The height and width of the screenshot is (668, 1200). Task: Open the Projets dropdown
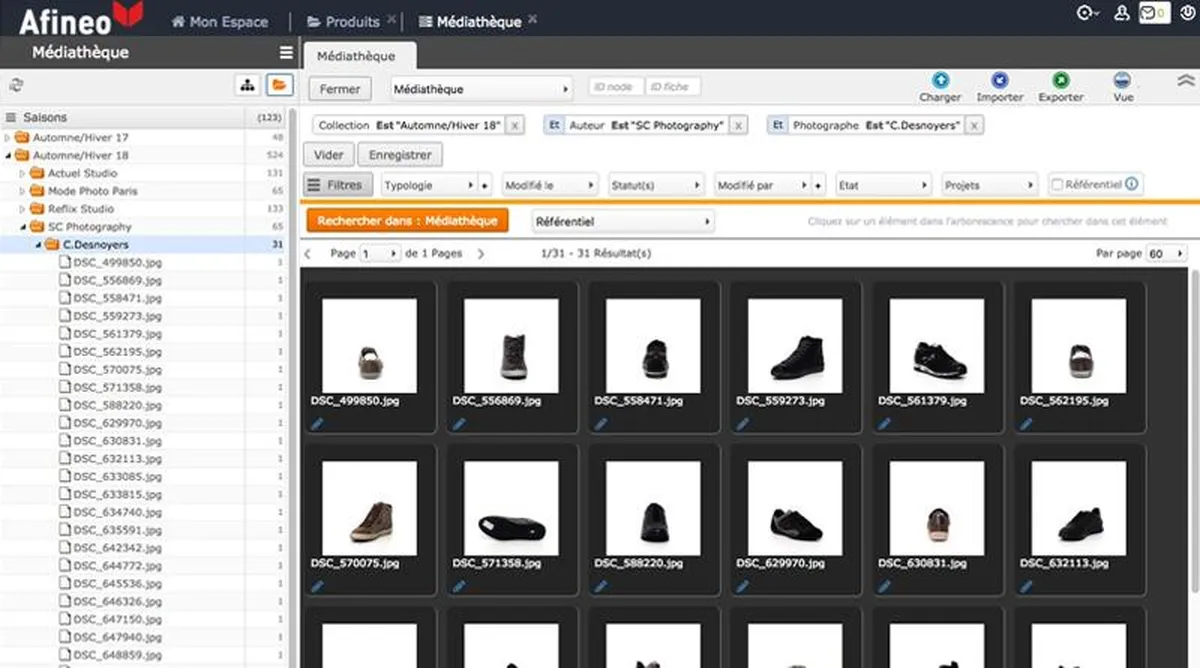pyautogui.click(x=990, y=185)
